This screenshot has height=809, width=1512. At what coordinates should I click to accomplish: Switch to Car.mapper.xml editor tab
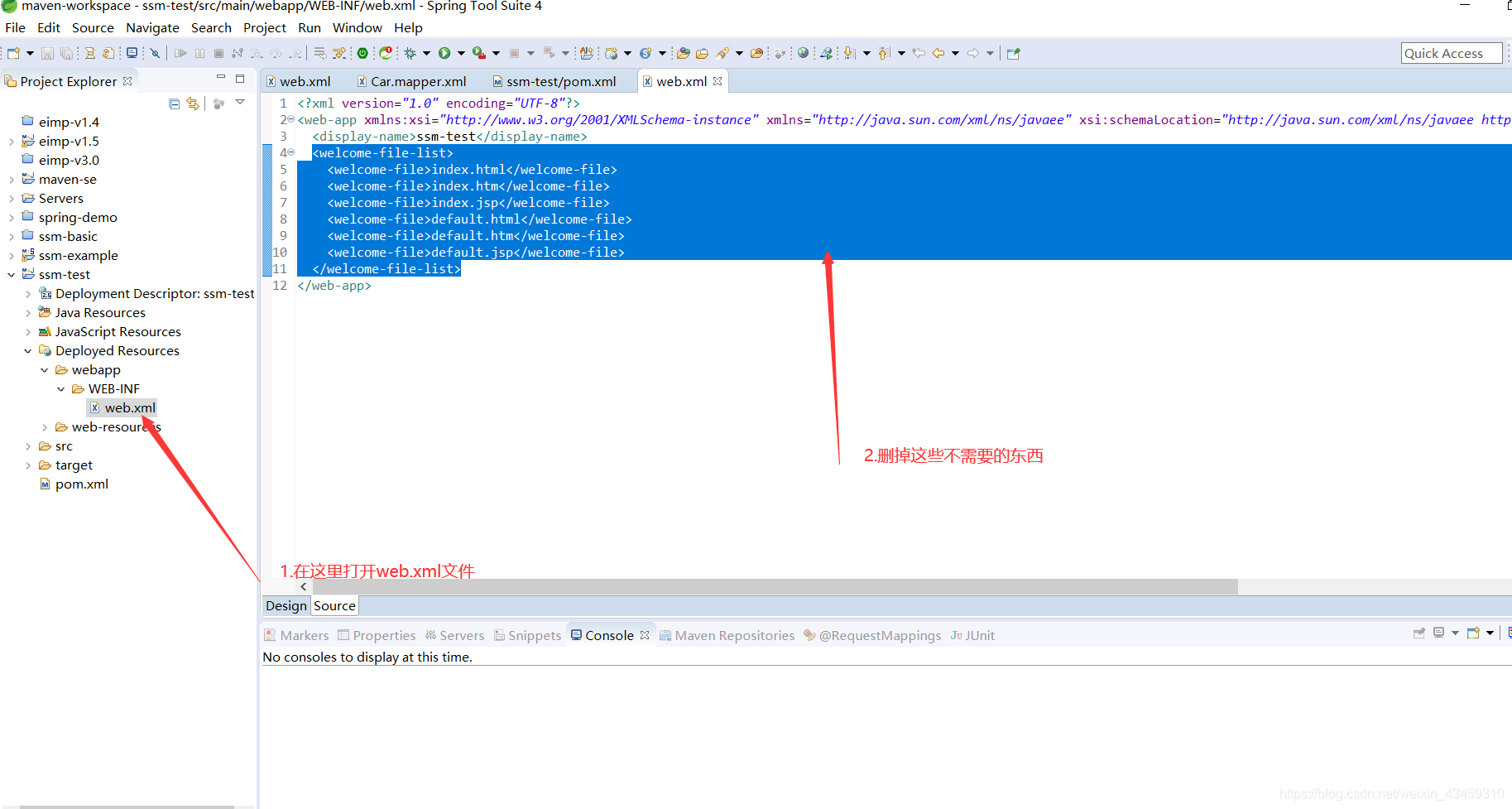click(x=412, y=81)
